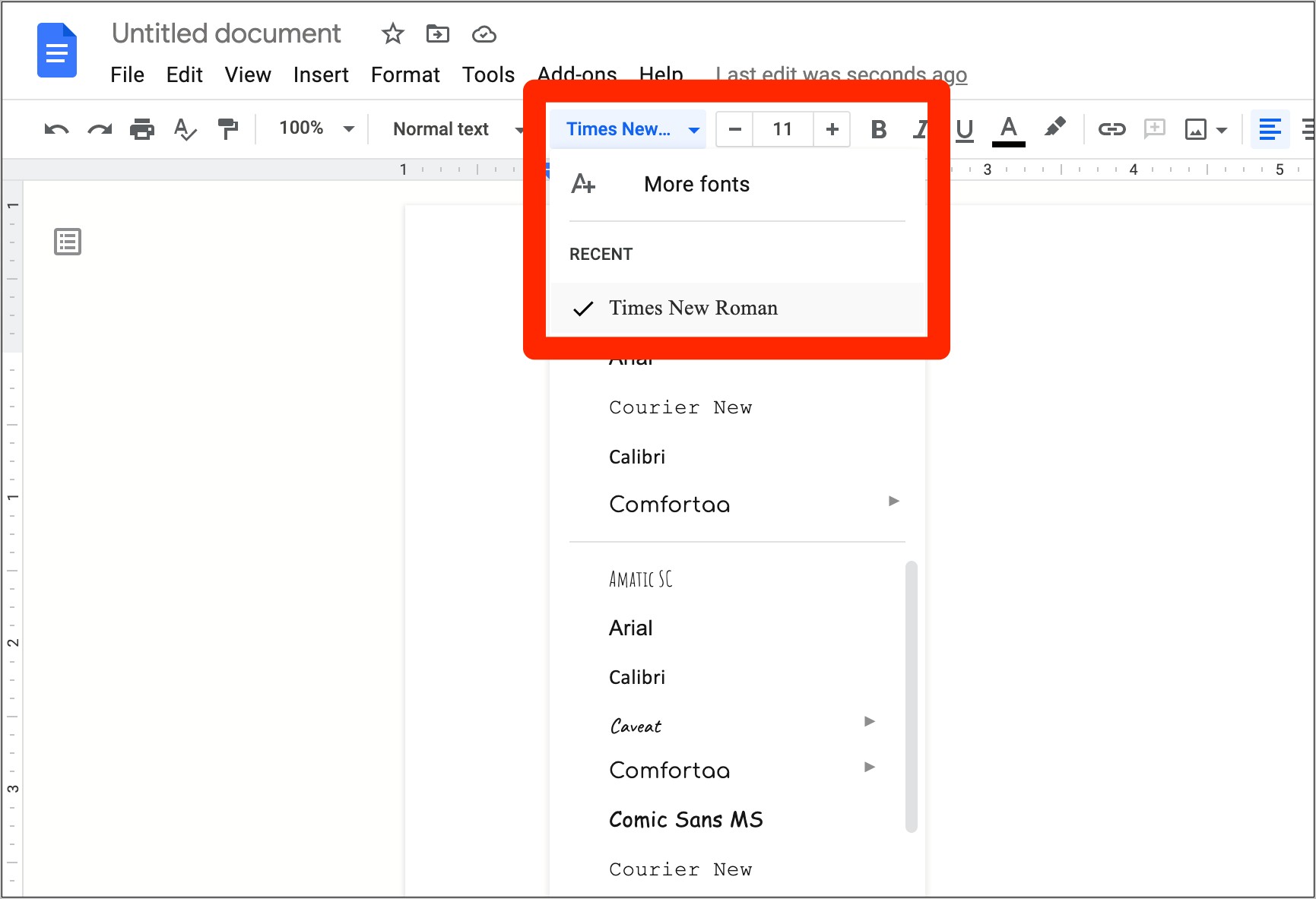
Task: Rename the Untitled document title
Action: click(226, 33)
